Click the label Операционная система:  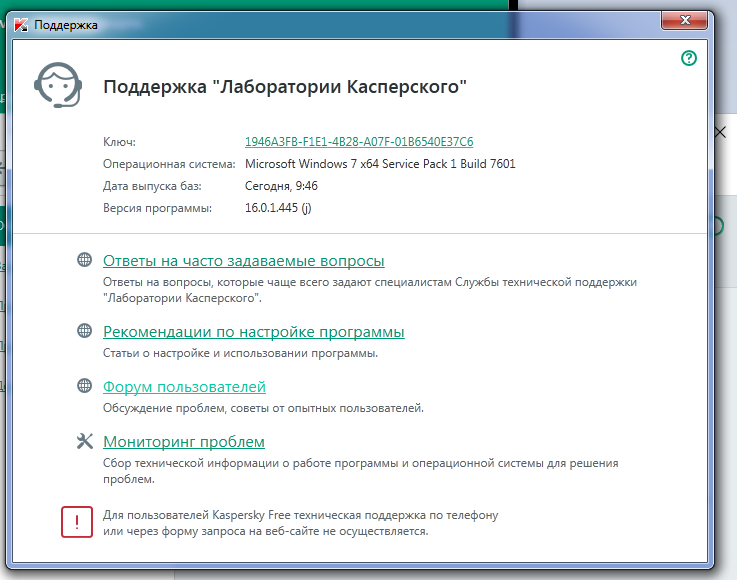169,164
